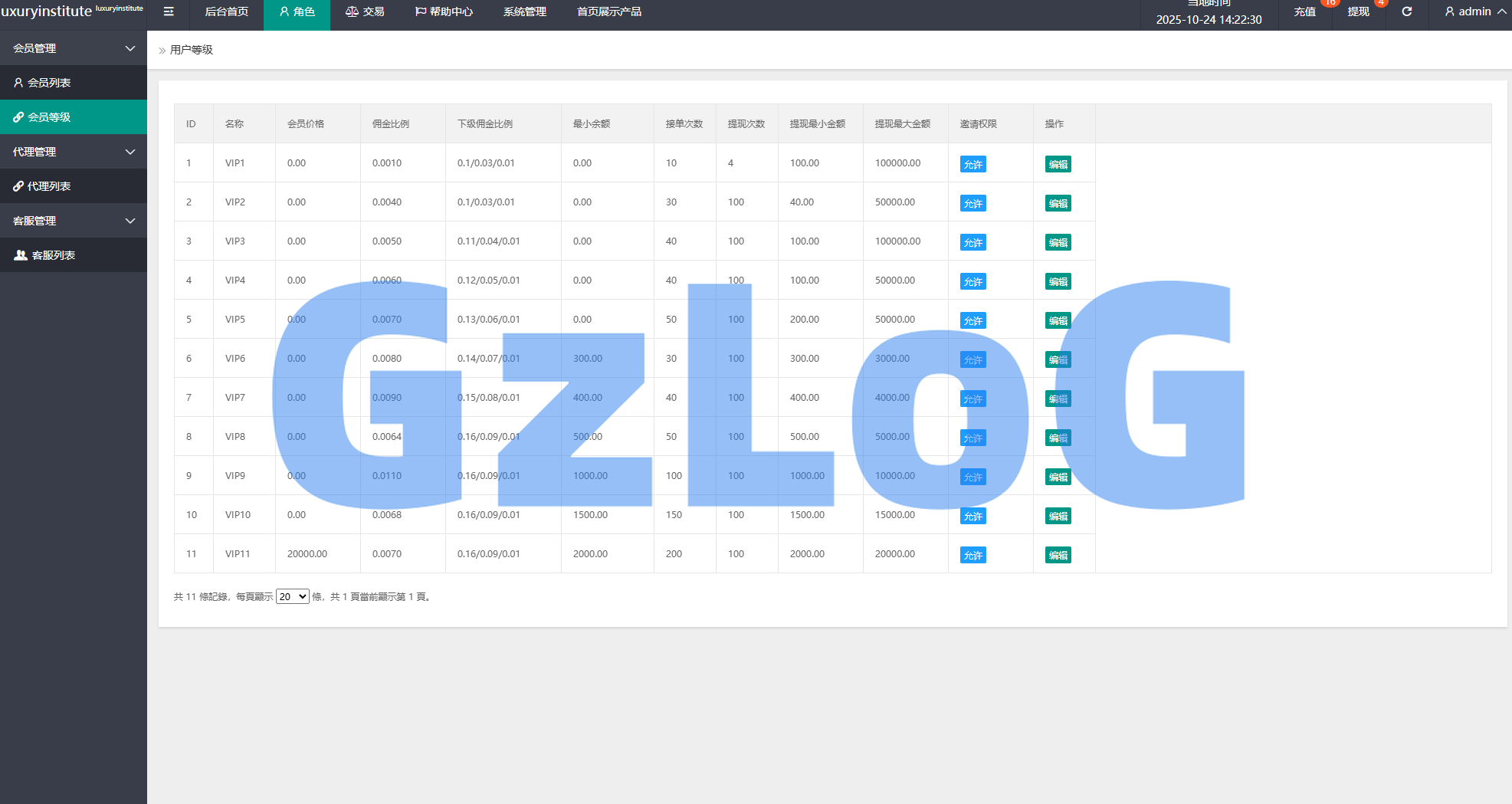Toggle 允许 invite permission for VIP1

click(972, 164)
